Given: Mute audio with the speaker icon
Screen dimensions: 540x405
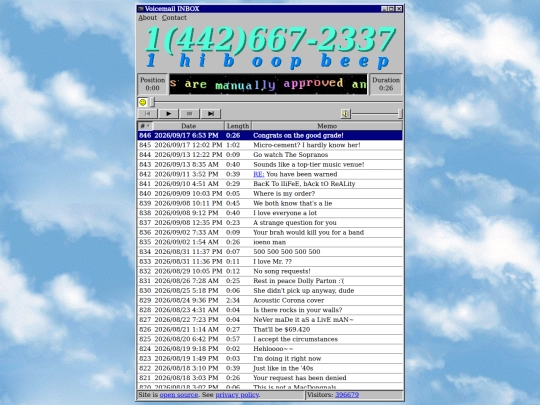Looking at the screenshot, I should [x=345, y=114].
